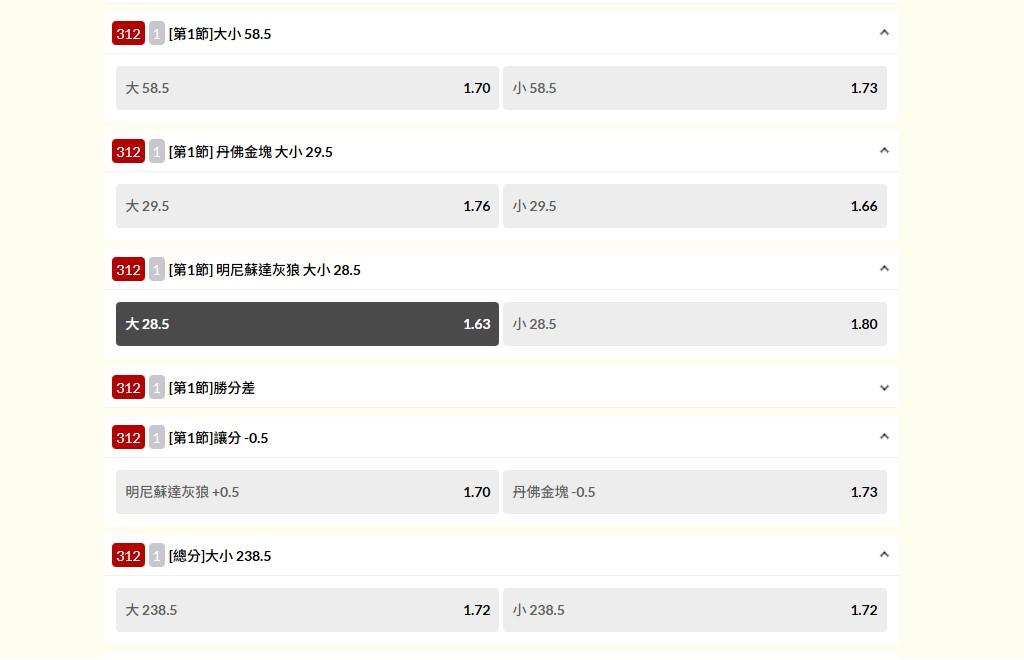Viewport: 1024px width, 660px height.
Task: Pick 小 29.5 odds 1.66
Action: 694,206
